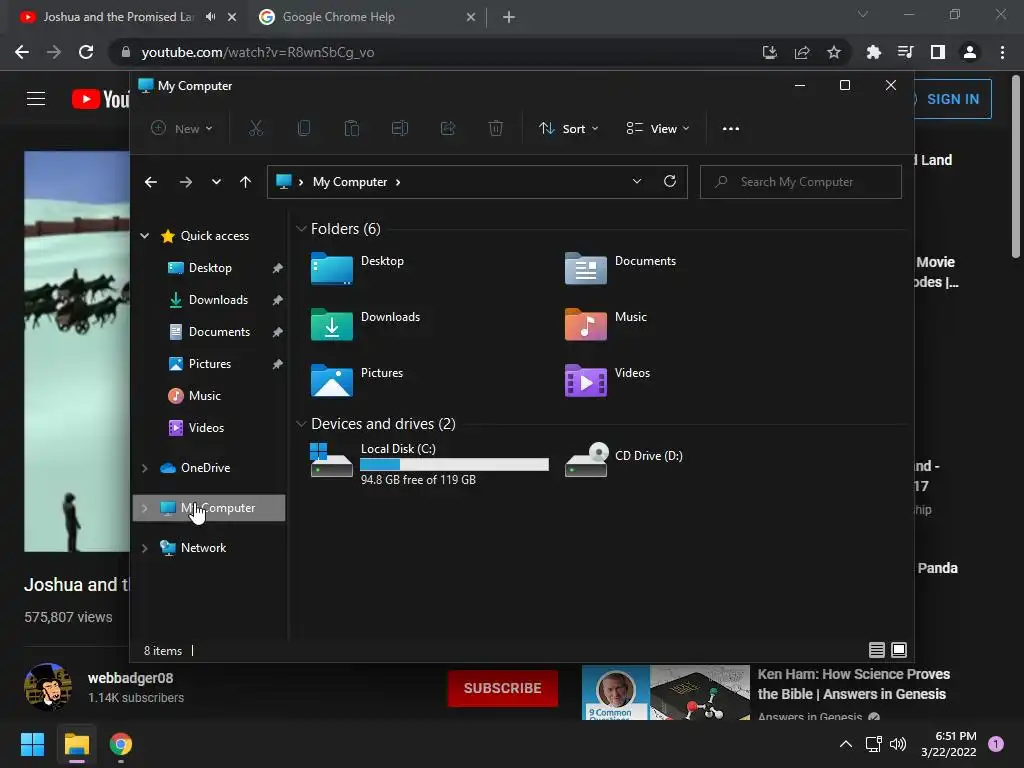Go back in File Explorer navigation
The height and width of the screenshot is (768, 1024).
point(151,182)
